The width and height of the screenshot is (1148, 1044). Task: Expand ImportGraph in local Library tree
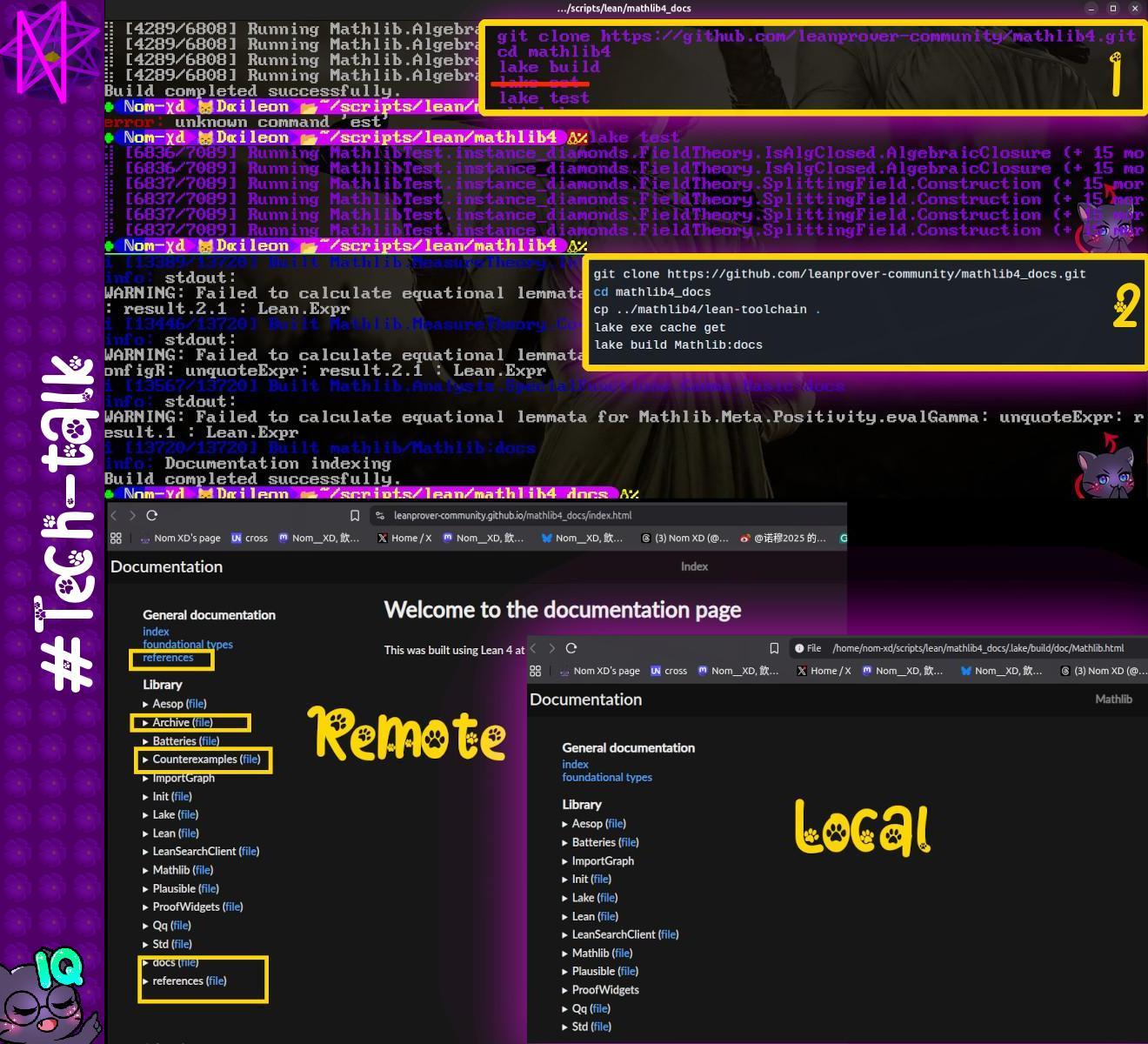(564, 861)
